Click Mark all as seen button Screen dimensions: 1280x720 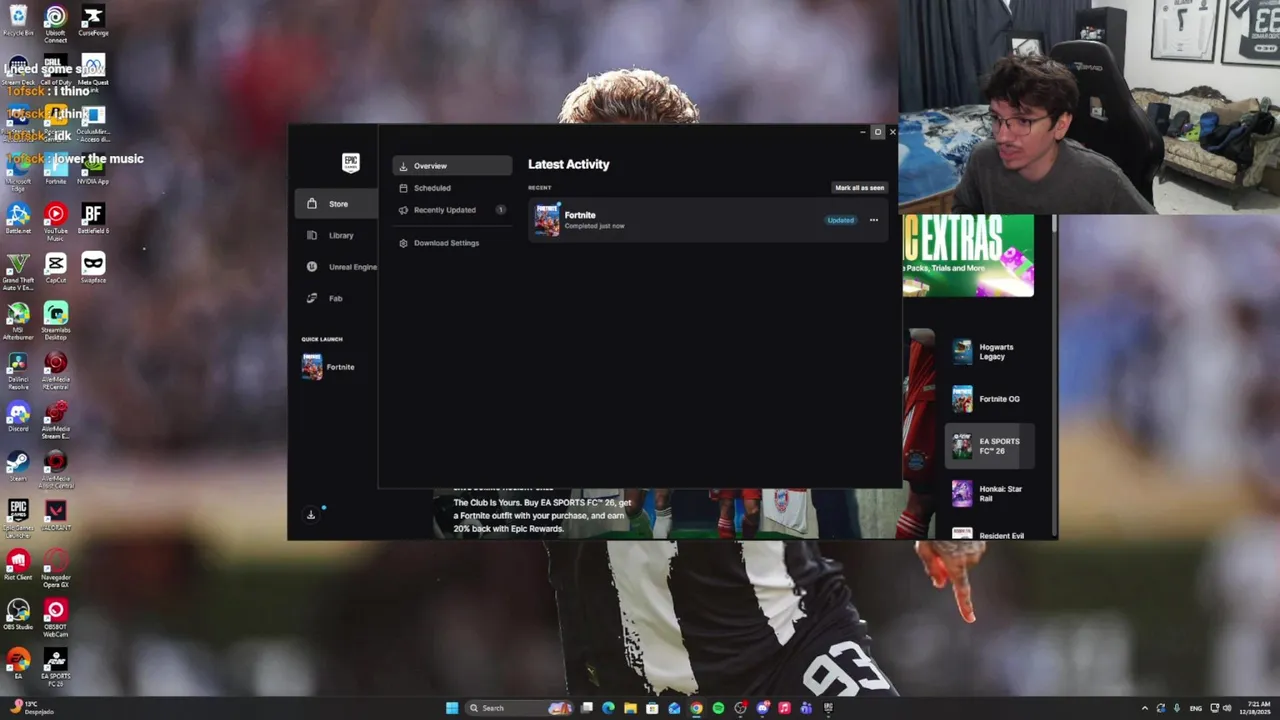point(860,188)
